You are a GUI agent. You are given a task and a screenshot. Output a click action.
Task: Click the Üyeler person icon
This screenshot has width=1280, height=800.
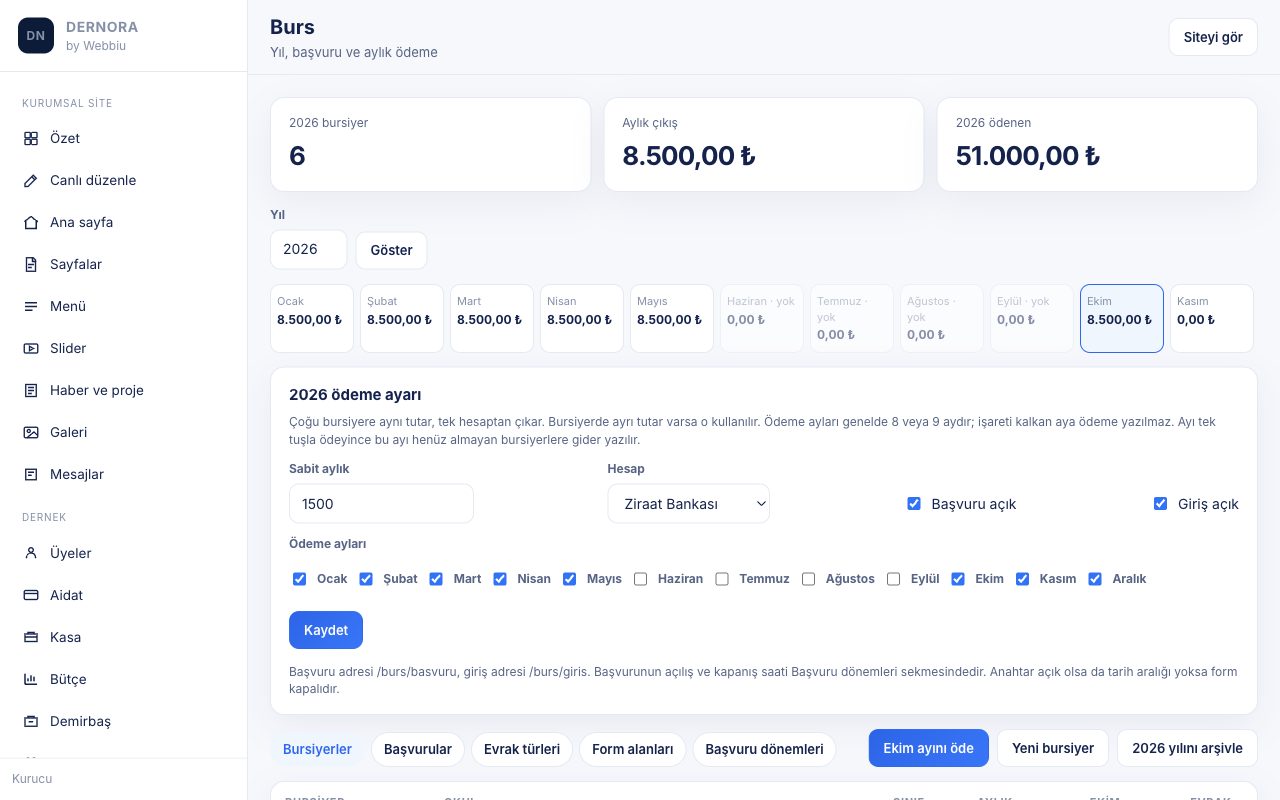pyautogui.click(x=31, y=554)
